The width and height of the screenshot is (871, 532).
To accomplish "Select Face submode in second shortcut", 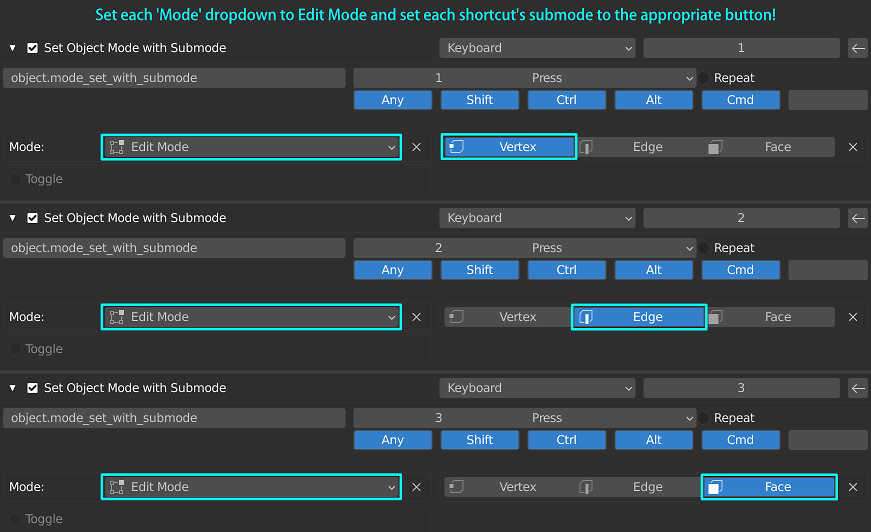I will pyautogui.click(x=770, y=317).
